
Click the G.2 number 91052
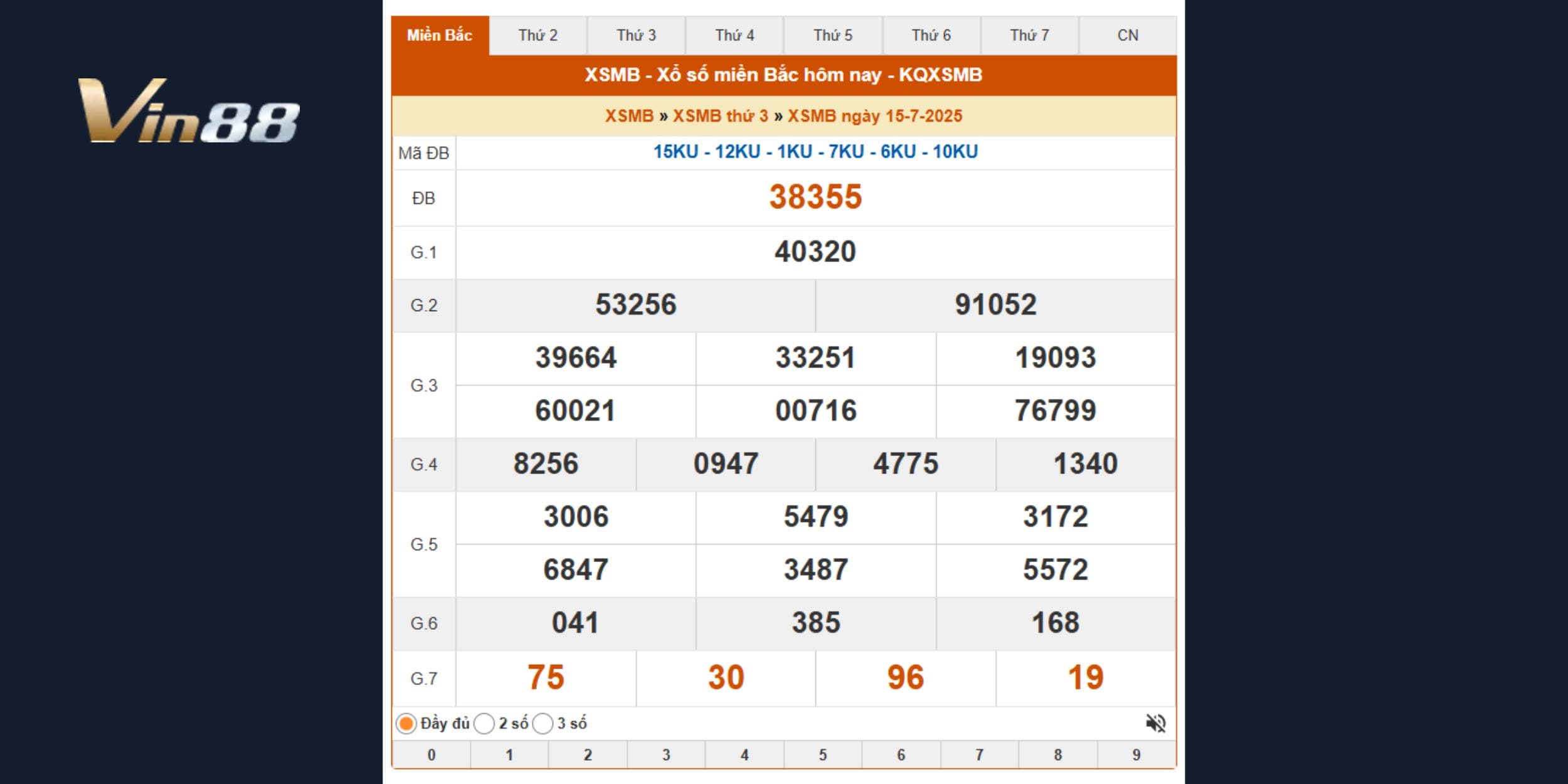coord(996,305)
